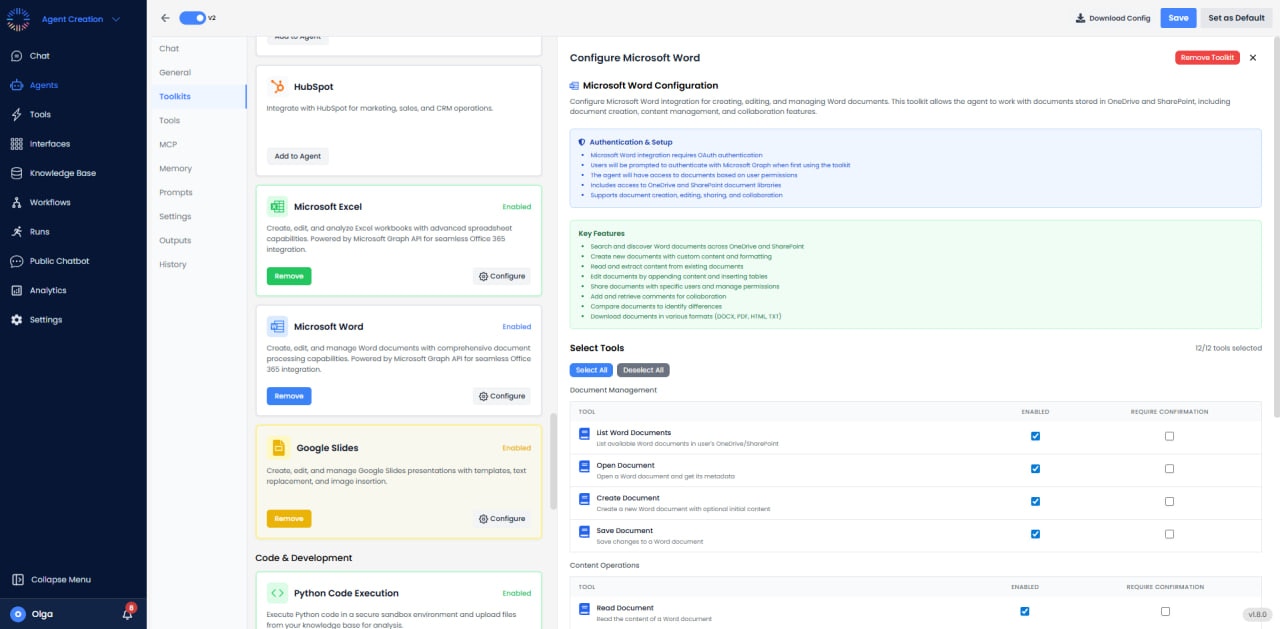Uncheck Enabled for List Word Documents
The image size is (1280, 629).
coord(1035,436)
